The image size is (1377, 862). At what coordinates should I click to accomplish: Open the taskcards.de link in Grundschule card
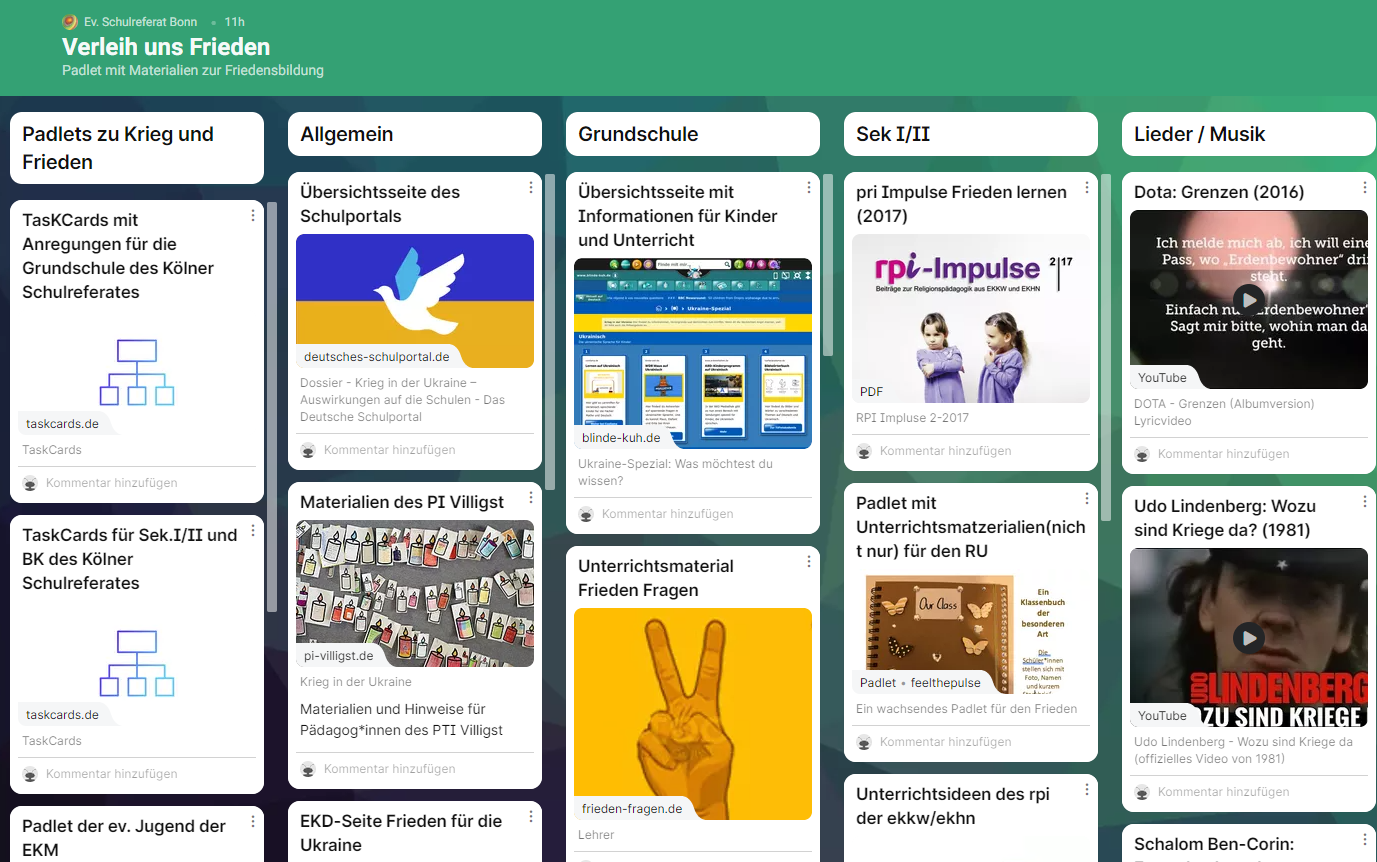62,424
